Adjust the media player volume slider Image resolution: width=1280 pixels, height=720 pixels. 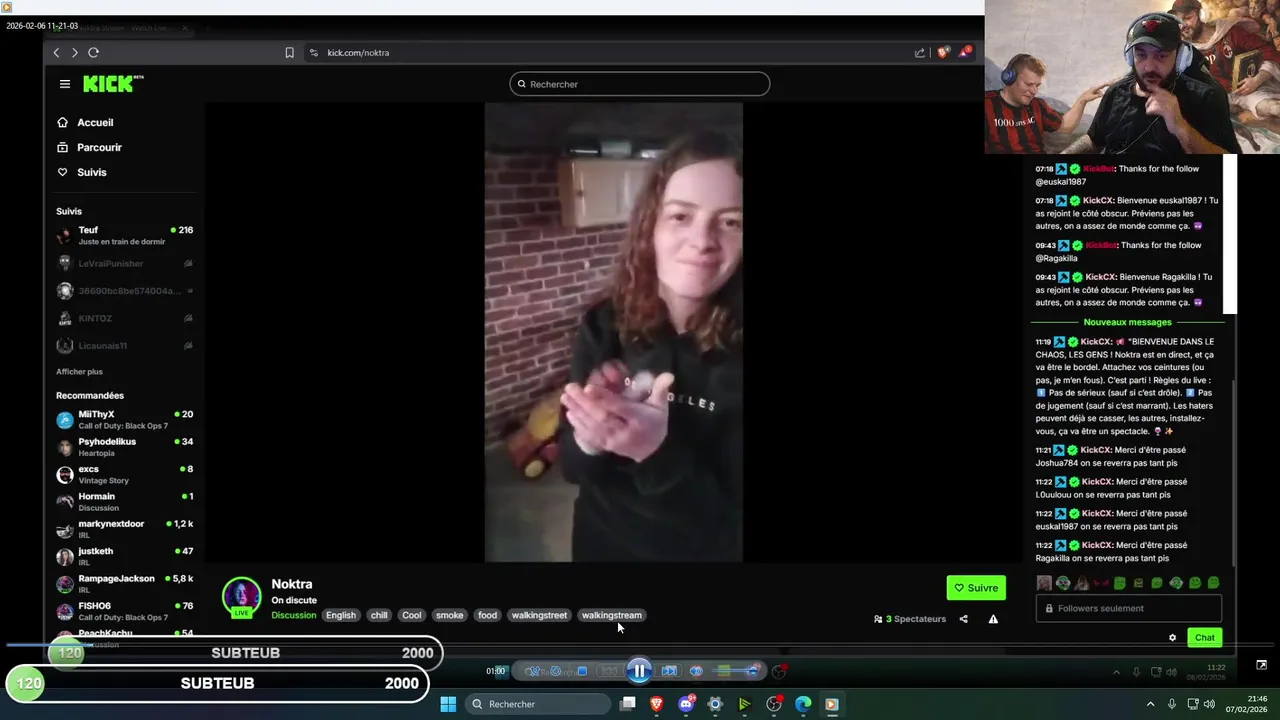(x=735, y=671)
